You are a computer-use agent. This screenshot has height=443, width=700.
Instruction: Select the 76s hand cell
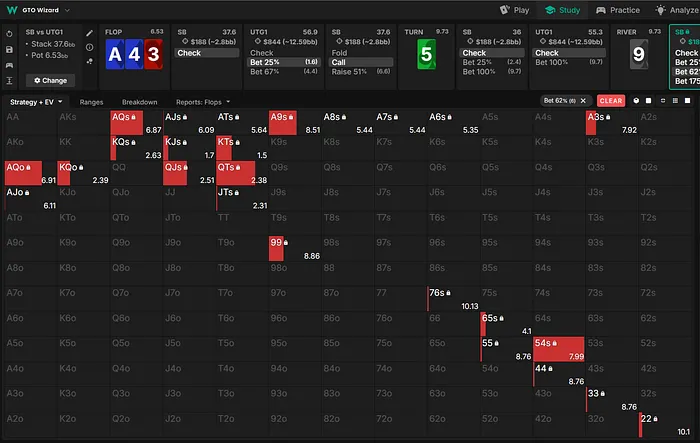[x=453, y=299]
